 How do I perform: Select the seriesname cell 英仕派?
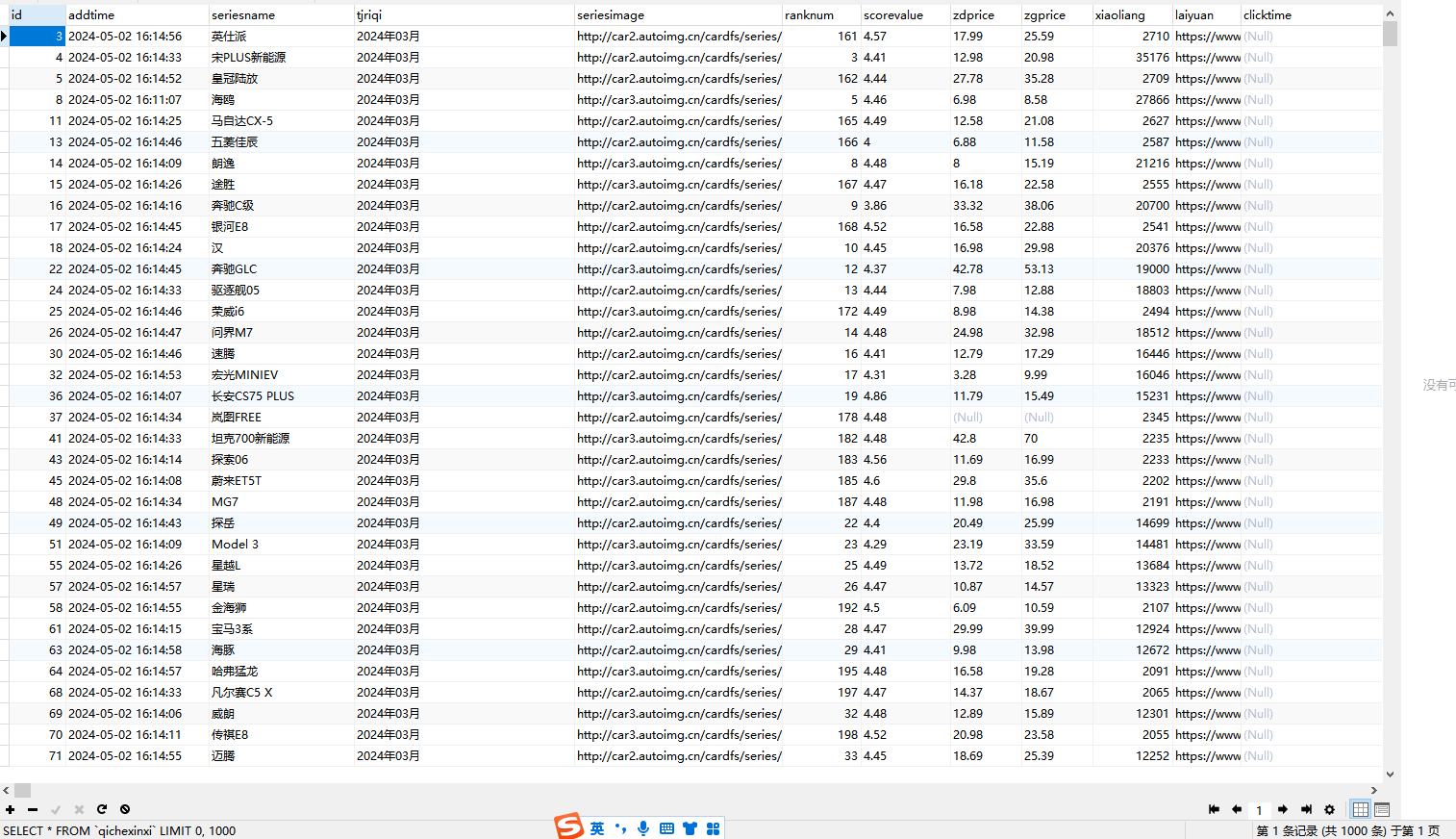281,37
